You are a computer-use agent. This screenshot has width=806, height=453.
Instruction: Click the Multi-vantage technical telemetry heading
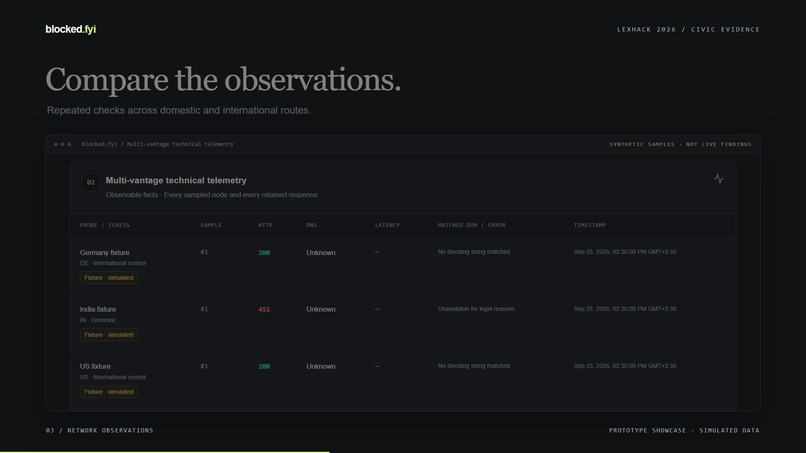pyautogui.click(x=176, y=180)
